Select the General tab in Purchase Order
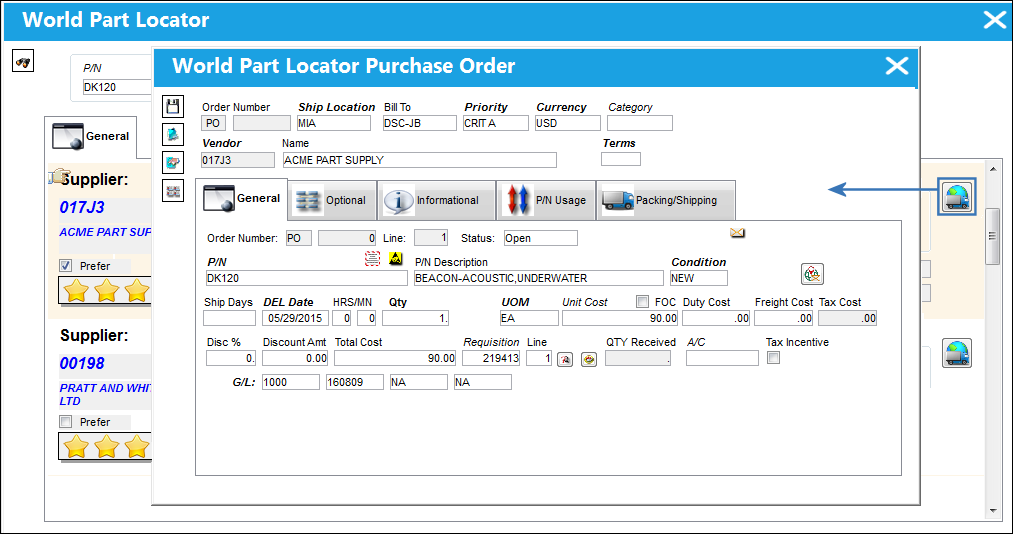This screenshot has width=1013, height=534. tap(242, 199)
